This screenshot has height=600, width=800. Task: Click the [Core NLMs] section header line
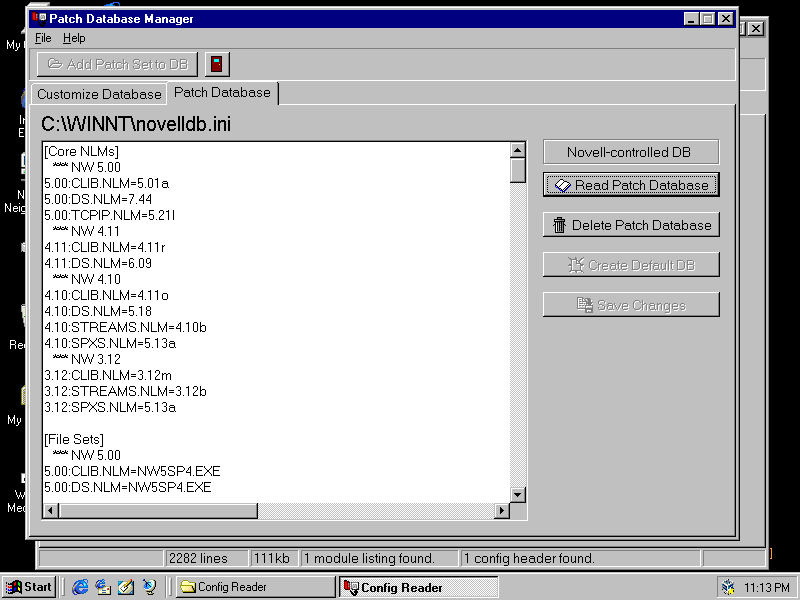pyautogui.click(x=82, y=152)
